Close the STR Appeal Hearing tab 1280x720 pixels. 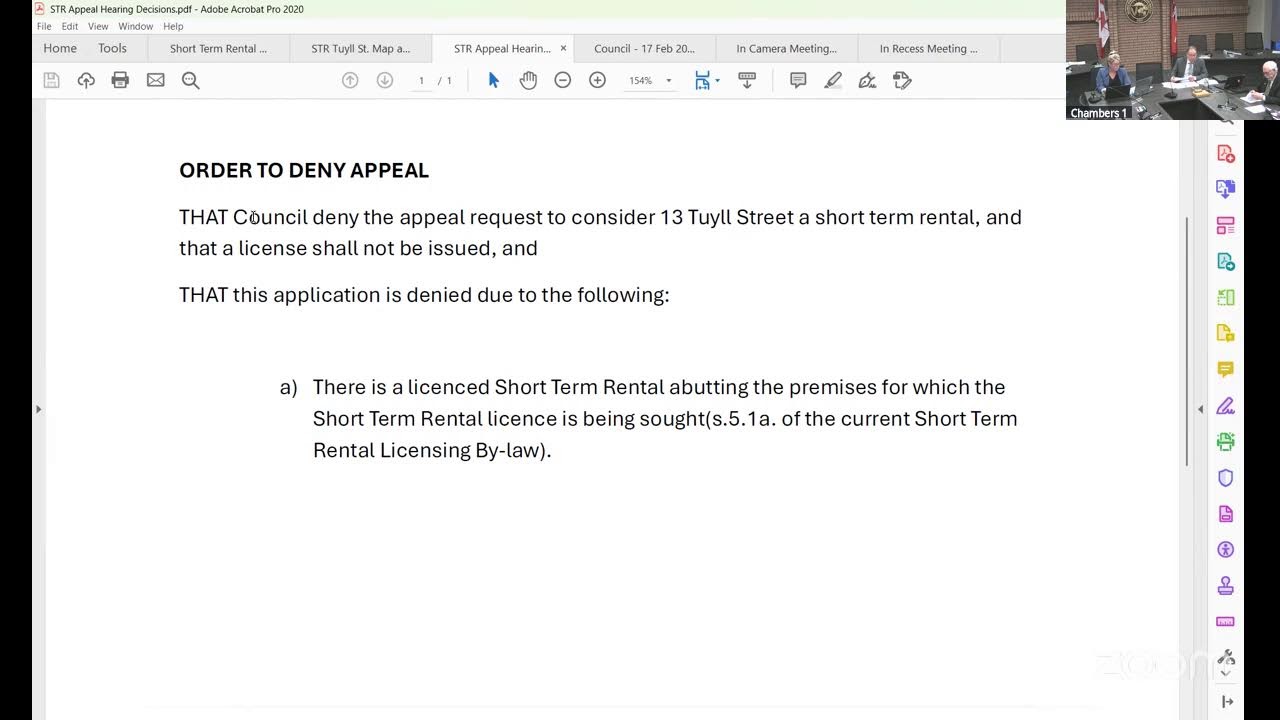[563, 48]
